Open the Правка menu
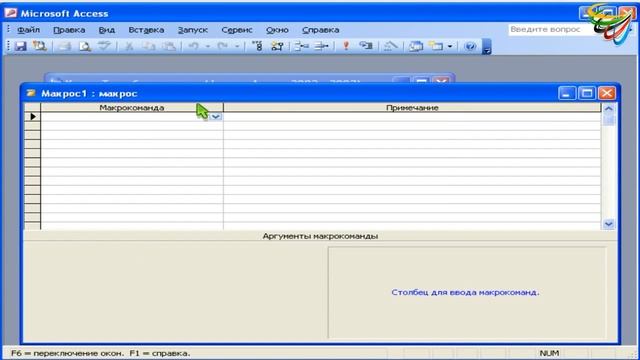The height and width of the screenshot is (360, 640). [x=69, y=30]
